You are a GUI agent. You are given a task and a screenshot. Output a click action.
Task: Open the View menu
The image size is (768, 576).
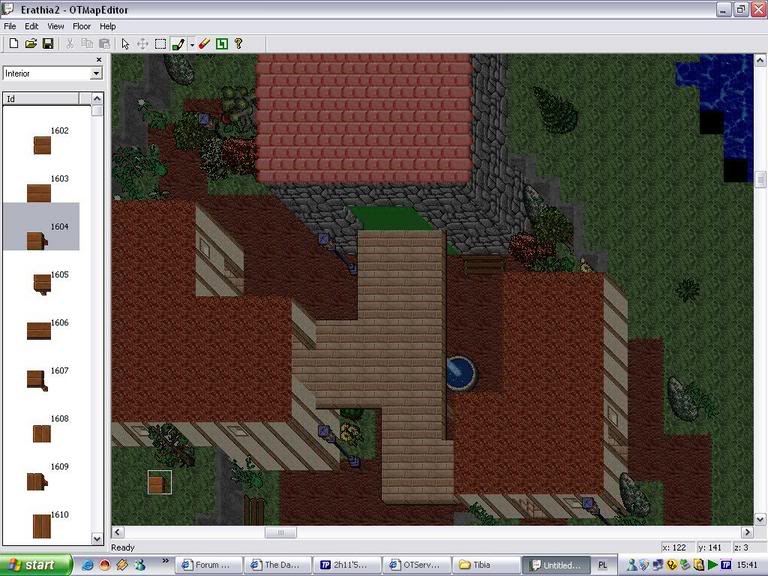click(55, 26)
